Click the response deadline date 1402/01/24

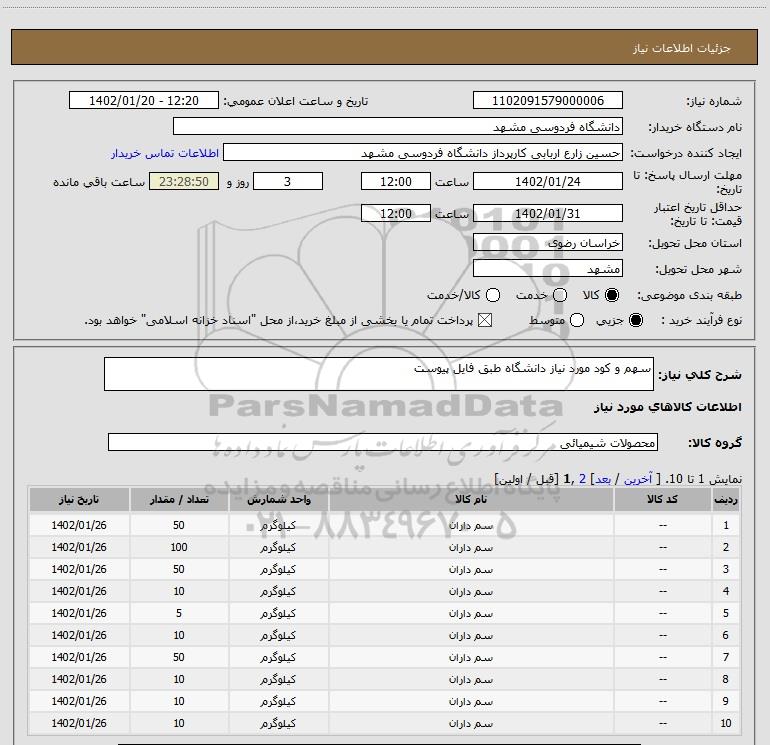click(548, 181)
